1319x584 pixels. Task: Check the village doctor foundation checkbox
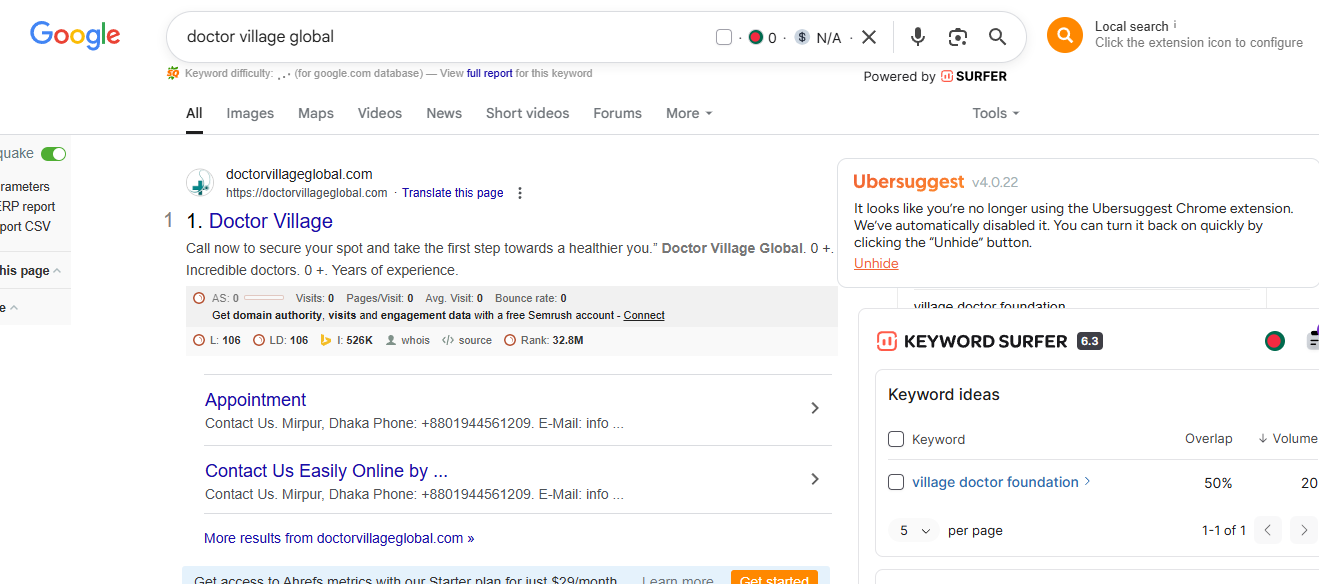pos(896,482)
